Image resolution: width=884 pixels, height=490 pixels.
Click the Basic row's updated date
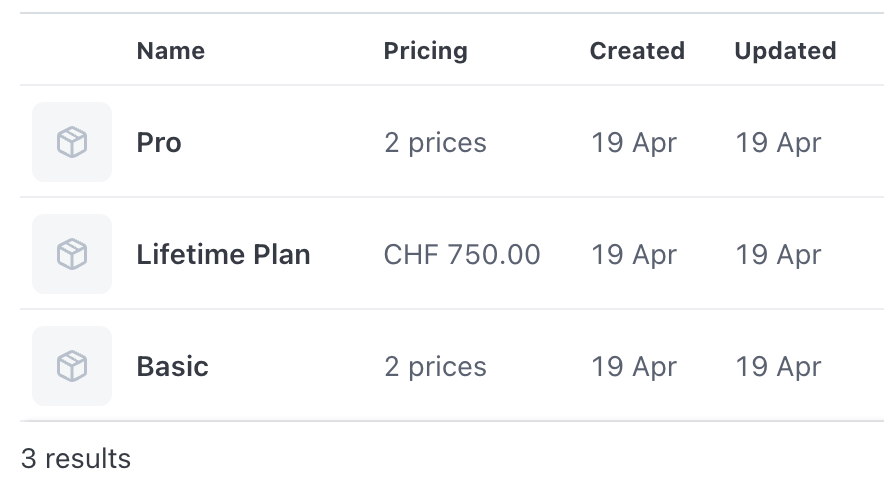(779, 367)
